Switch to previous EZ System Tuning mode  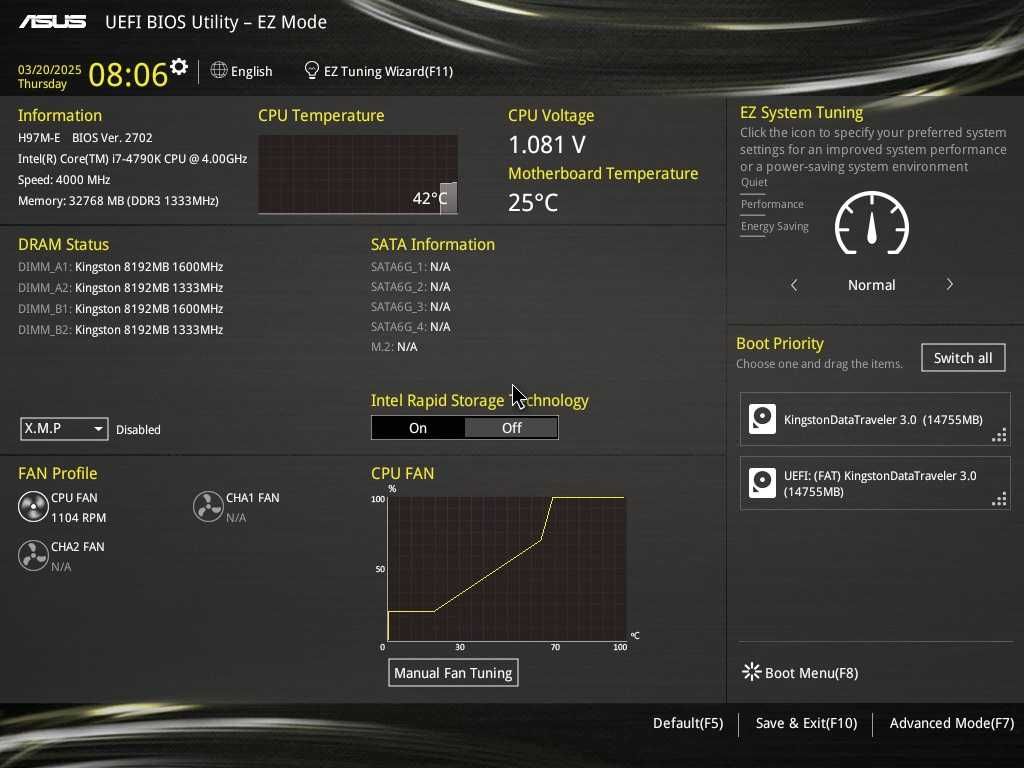(794, 285)
